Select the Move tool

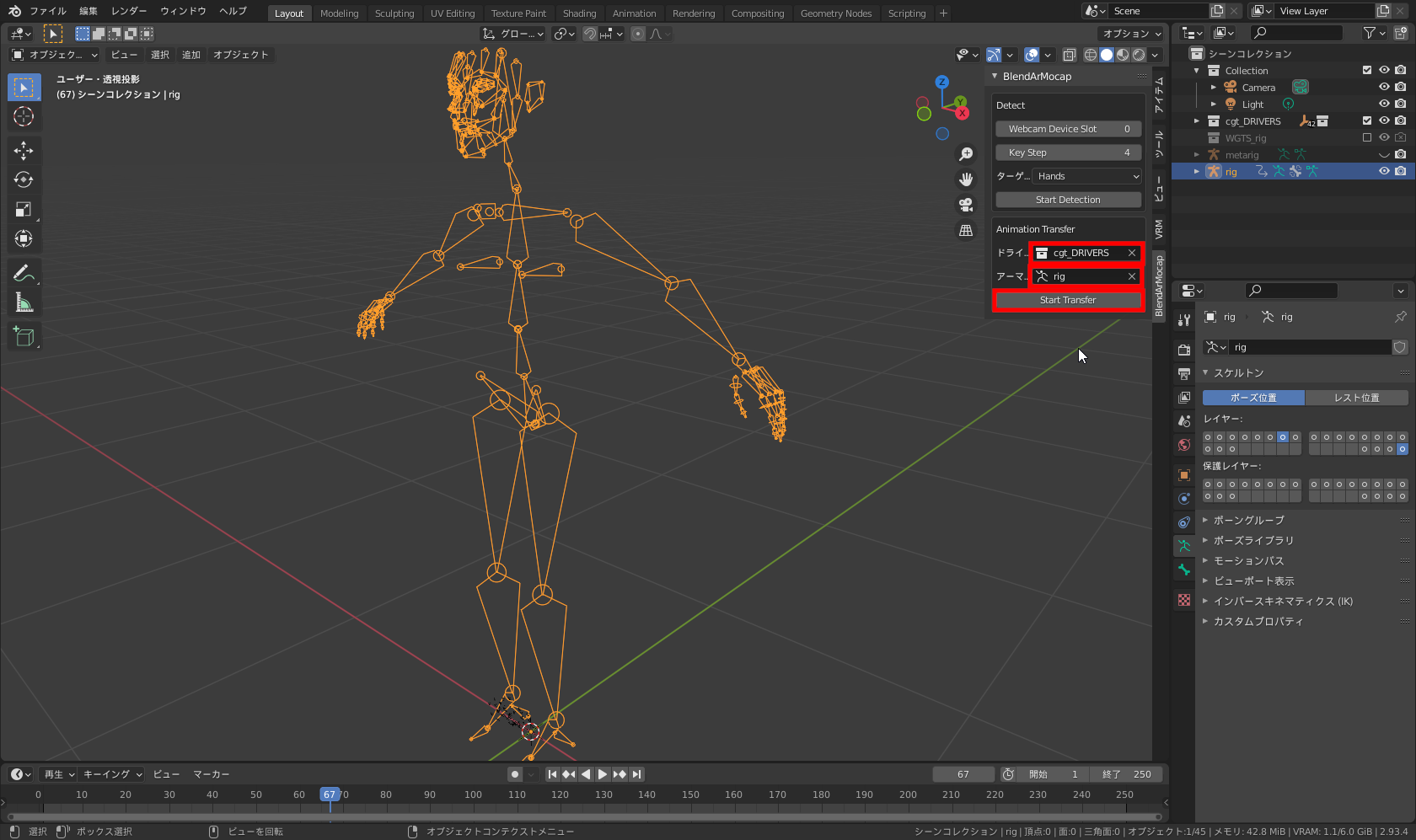24,150
